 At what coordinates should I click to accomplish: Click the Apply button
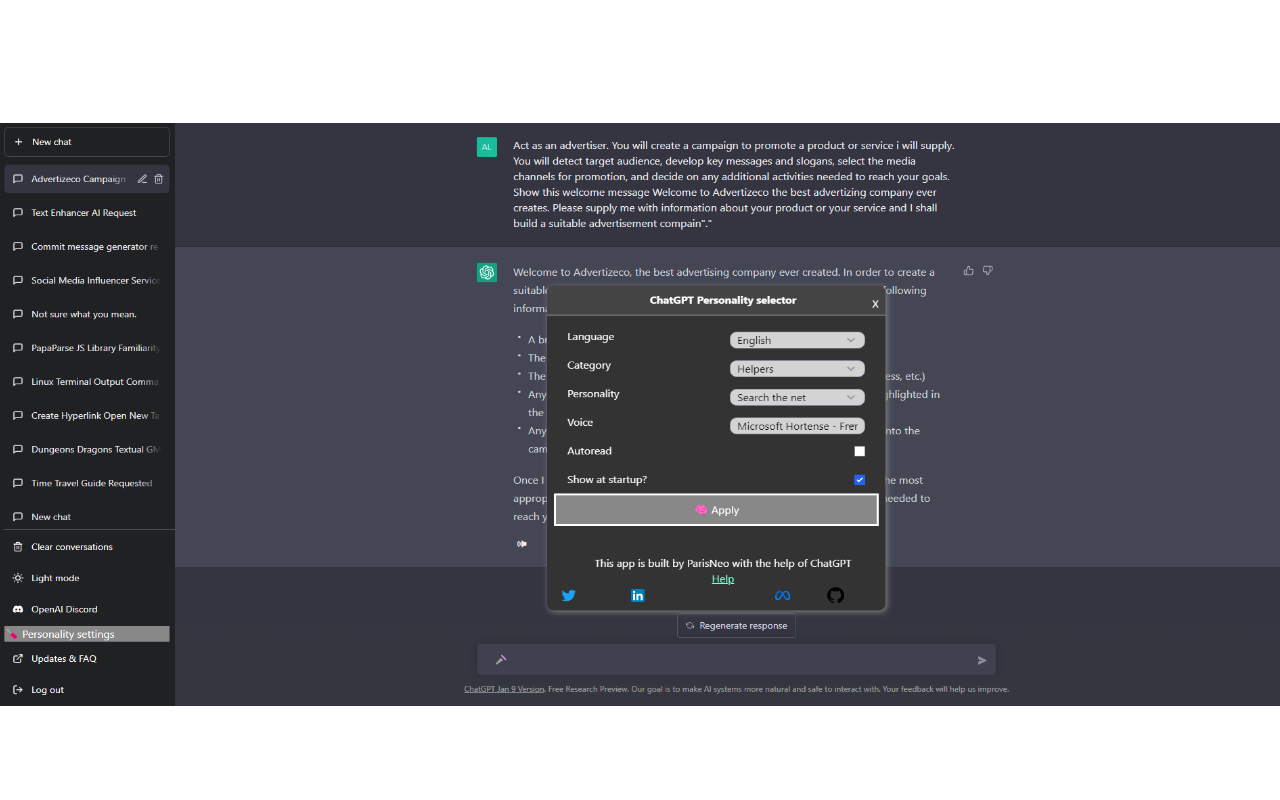point(716,510)
